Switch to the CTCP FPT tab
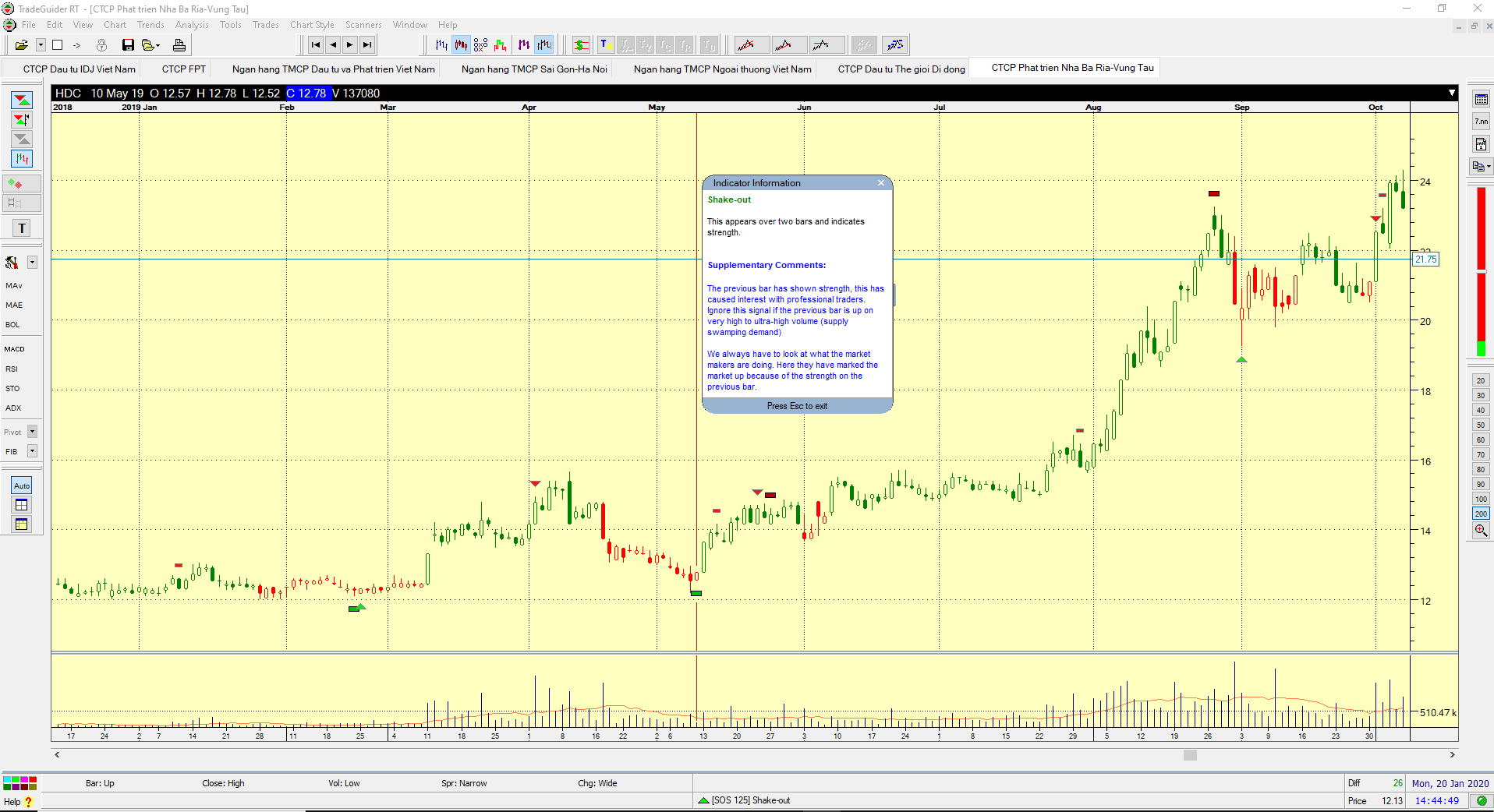This screenshot has height=812, width=1494. (x=184, y=69)
